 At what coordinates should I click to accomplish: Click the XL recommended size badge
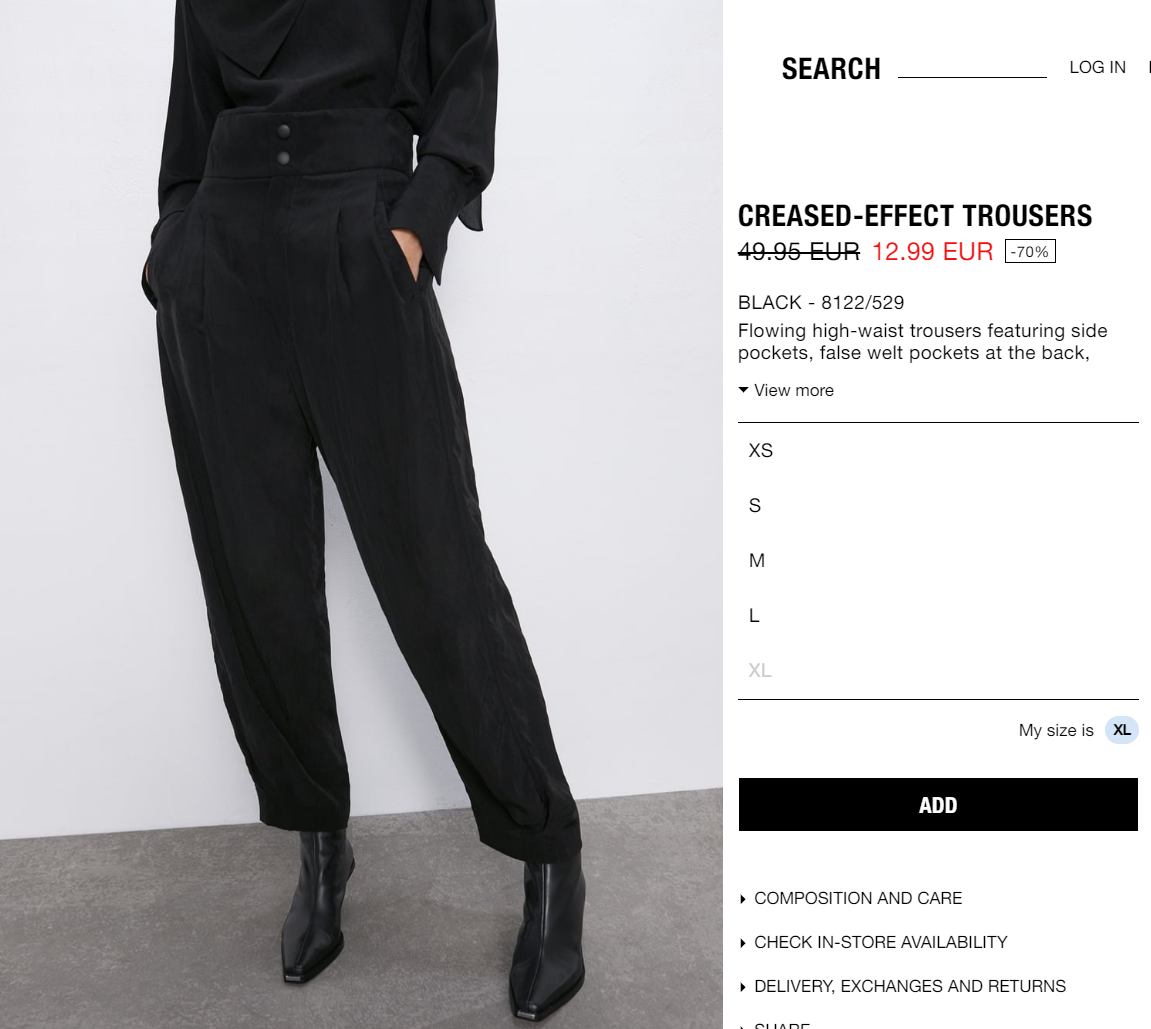[1122, 730]
